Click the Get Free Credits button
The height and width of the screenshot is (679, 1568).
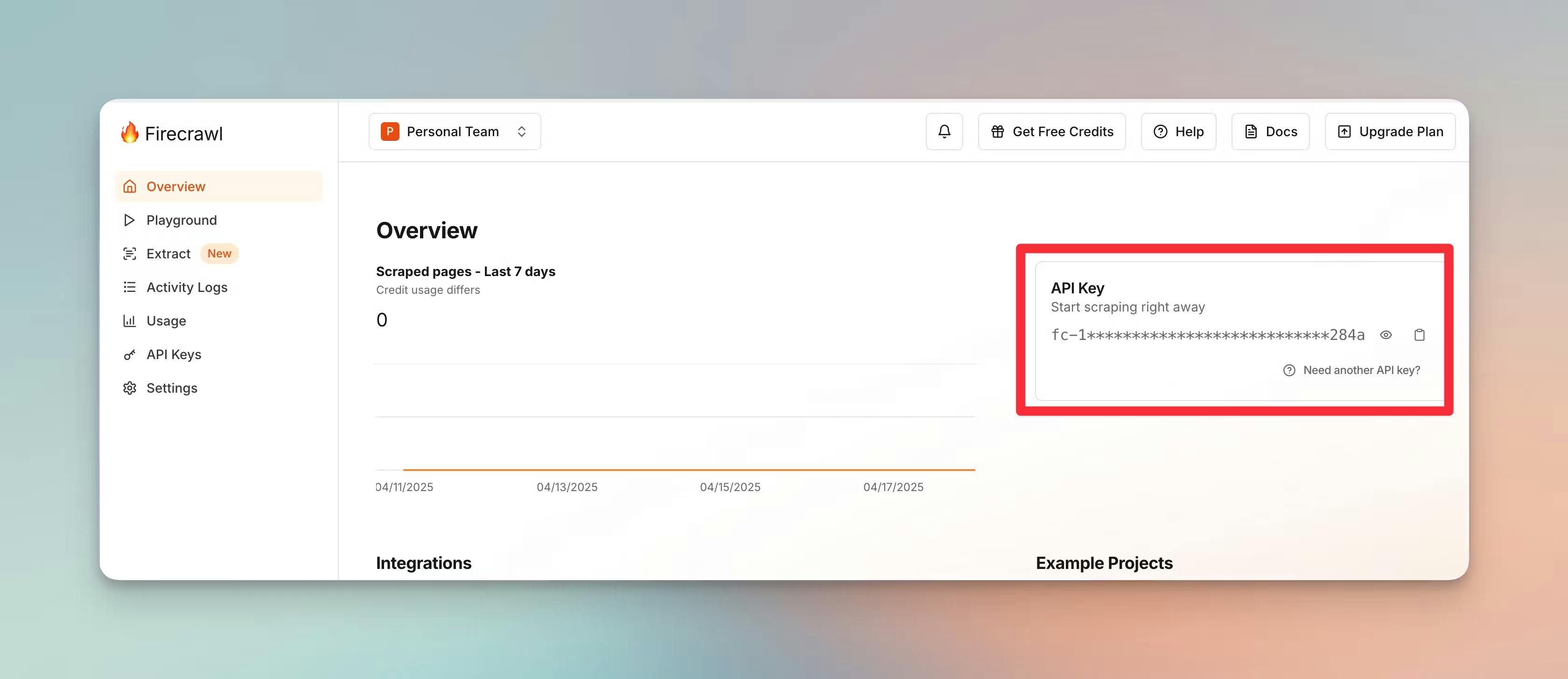click(1051, 132)
